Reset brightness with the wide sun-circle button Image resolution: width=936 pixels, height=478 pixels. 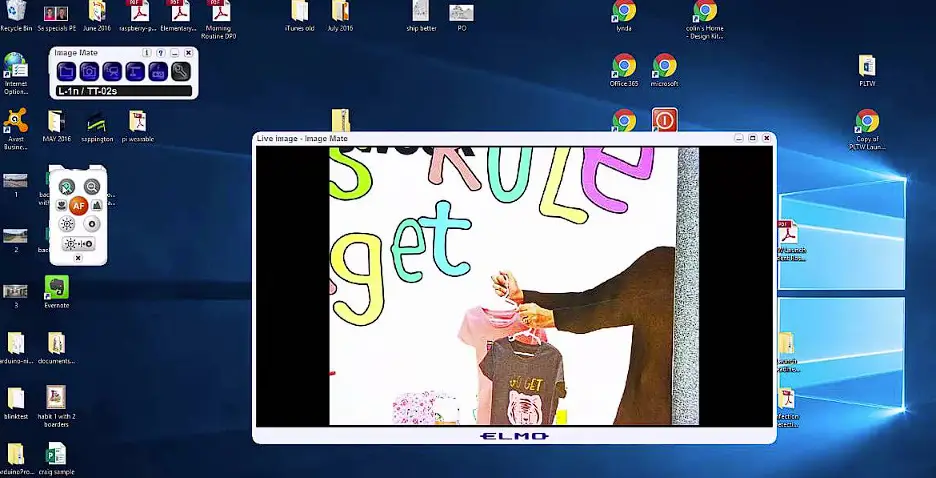tap(79, 243)
